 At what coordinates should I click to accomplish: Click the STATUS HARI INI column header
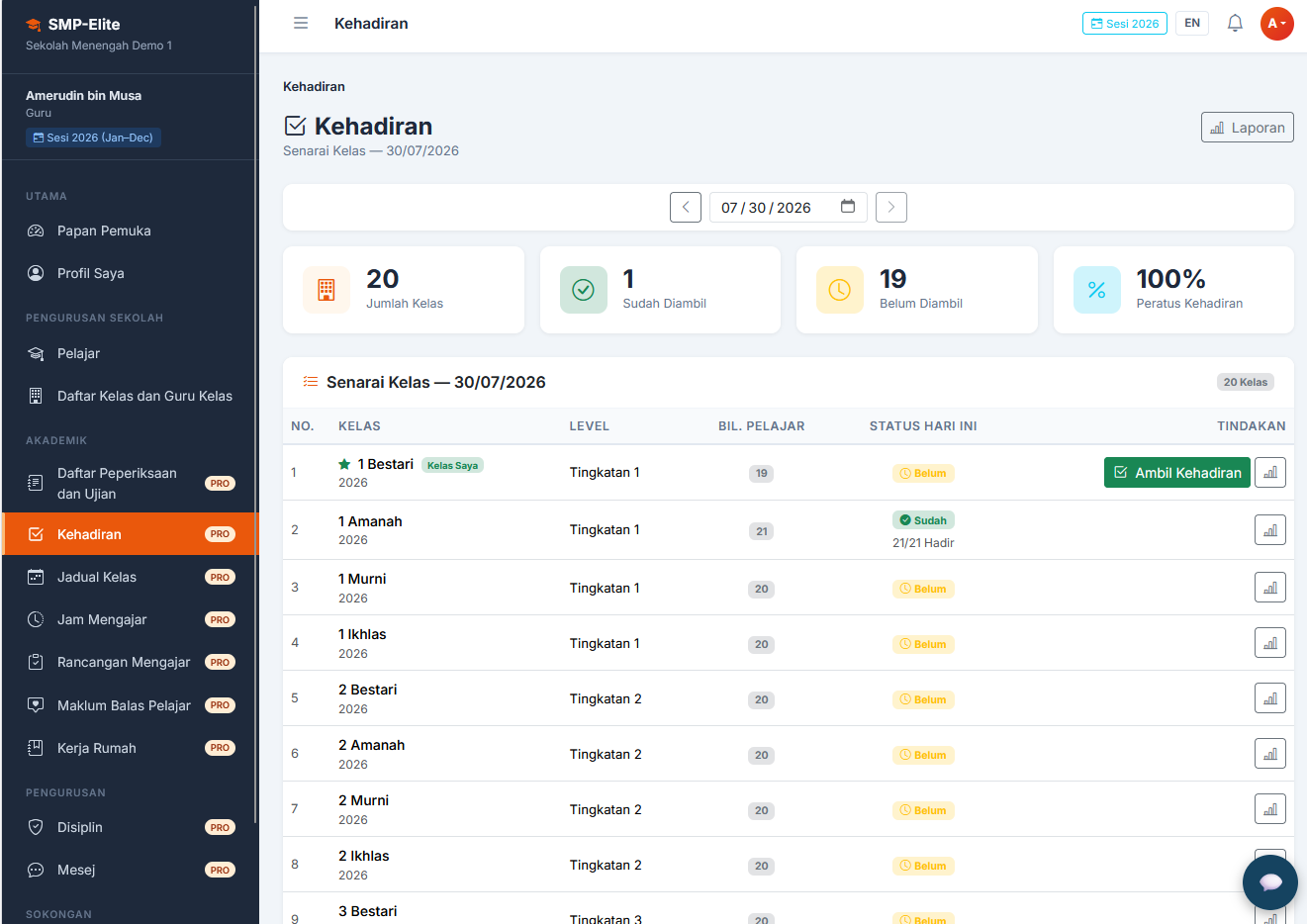923,426
